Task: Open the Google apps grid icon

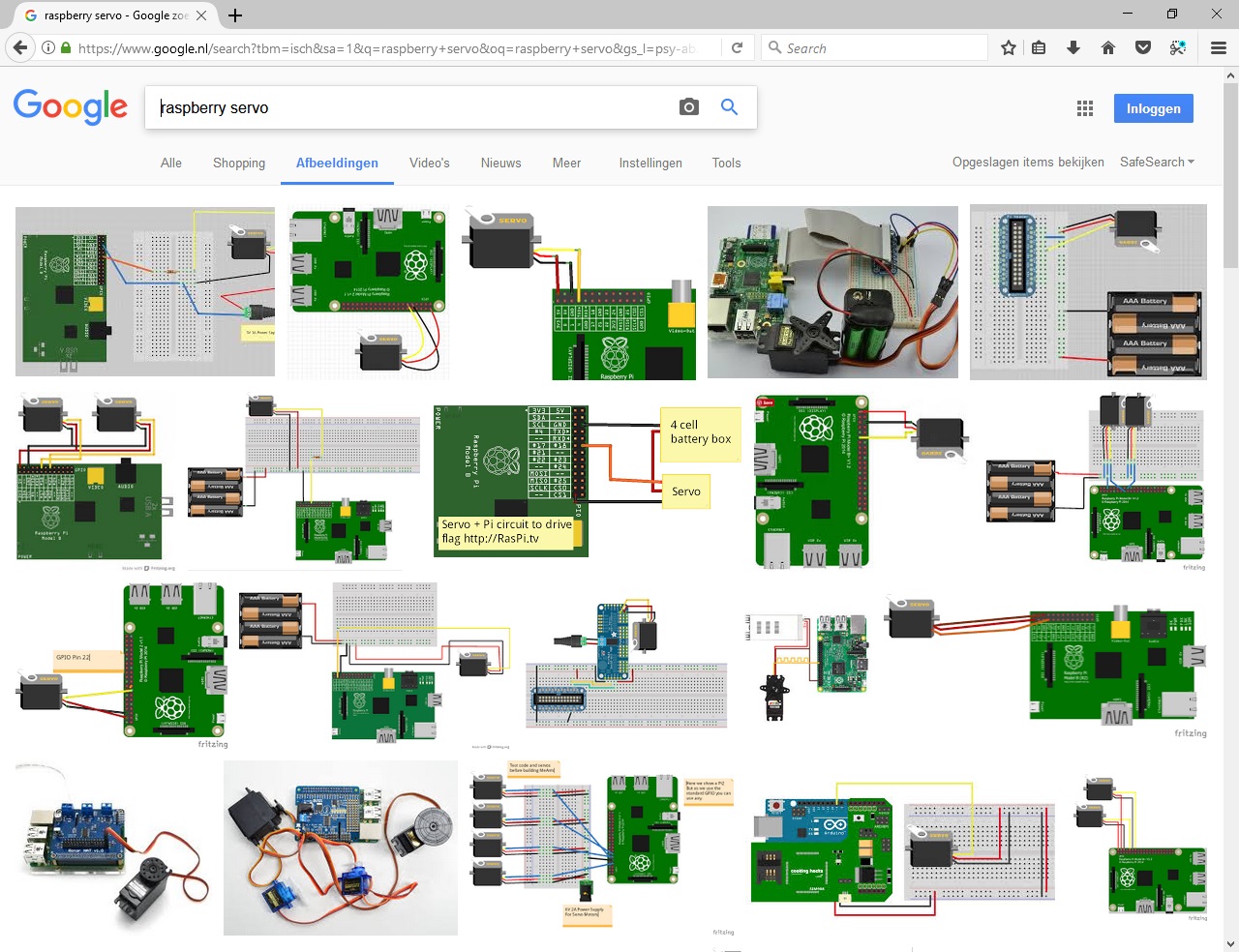Action: click(x=1085, y=108)
